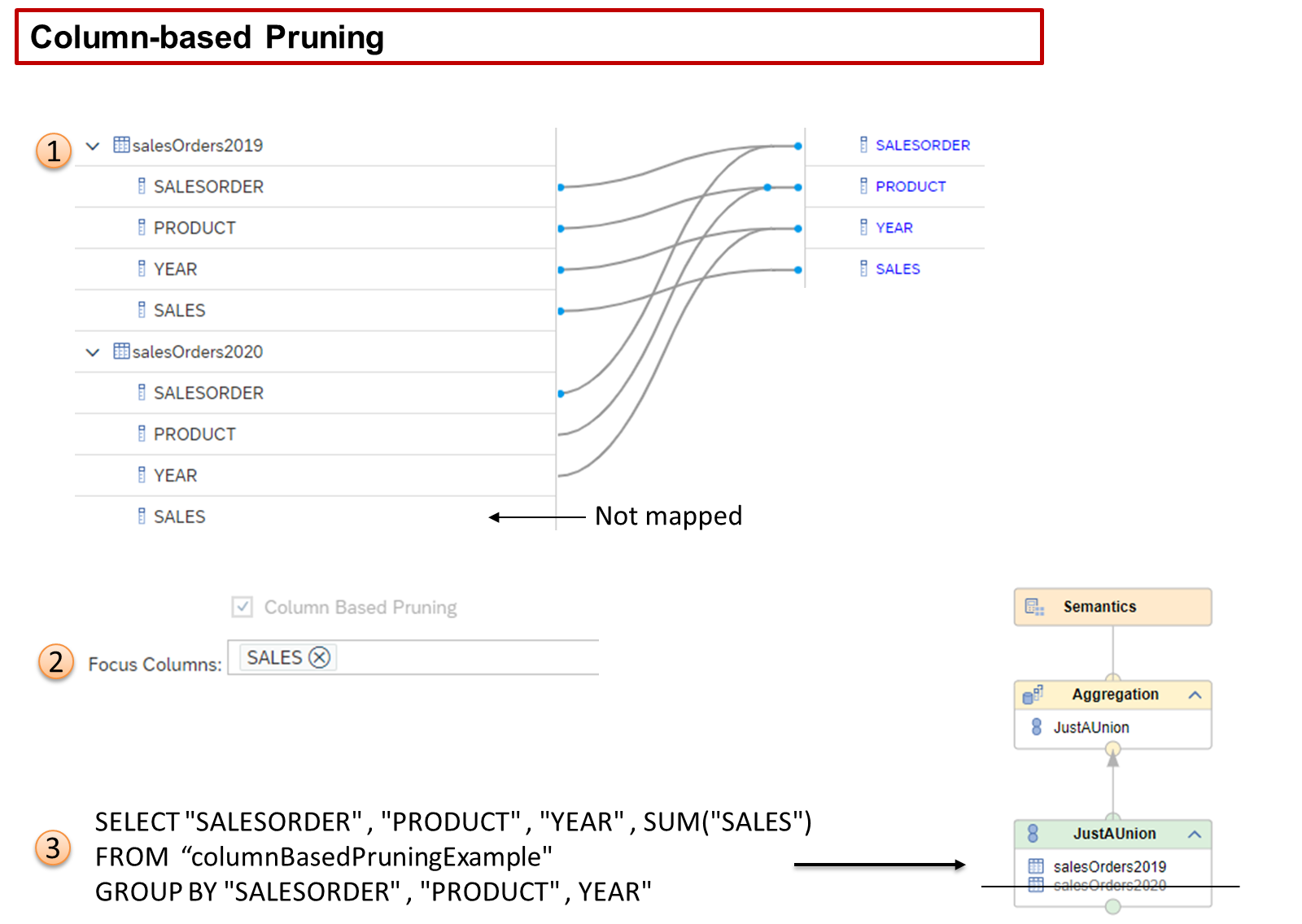Click the output YEAR column label
1302x924 pixels.
click(x=893, y=228)
